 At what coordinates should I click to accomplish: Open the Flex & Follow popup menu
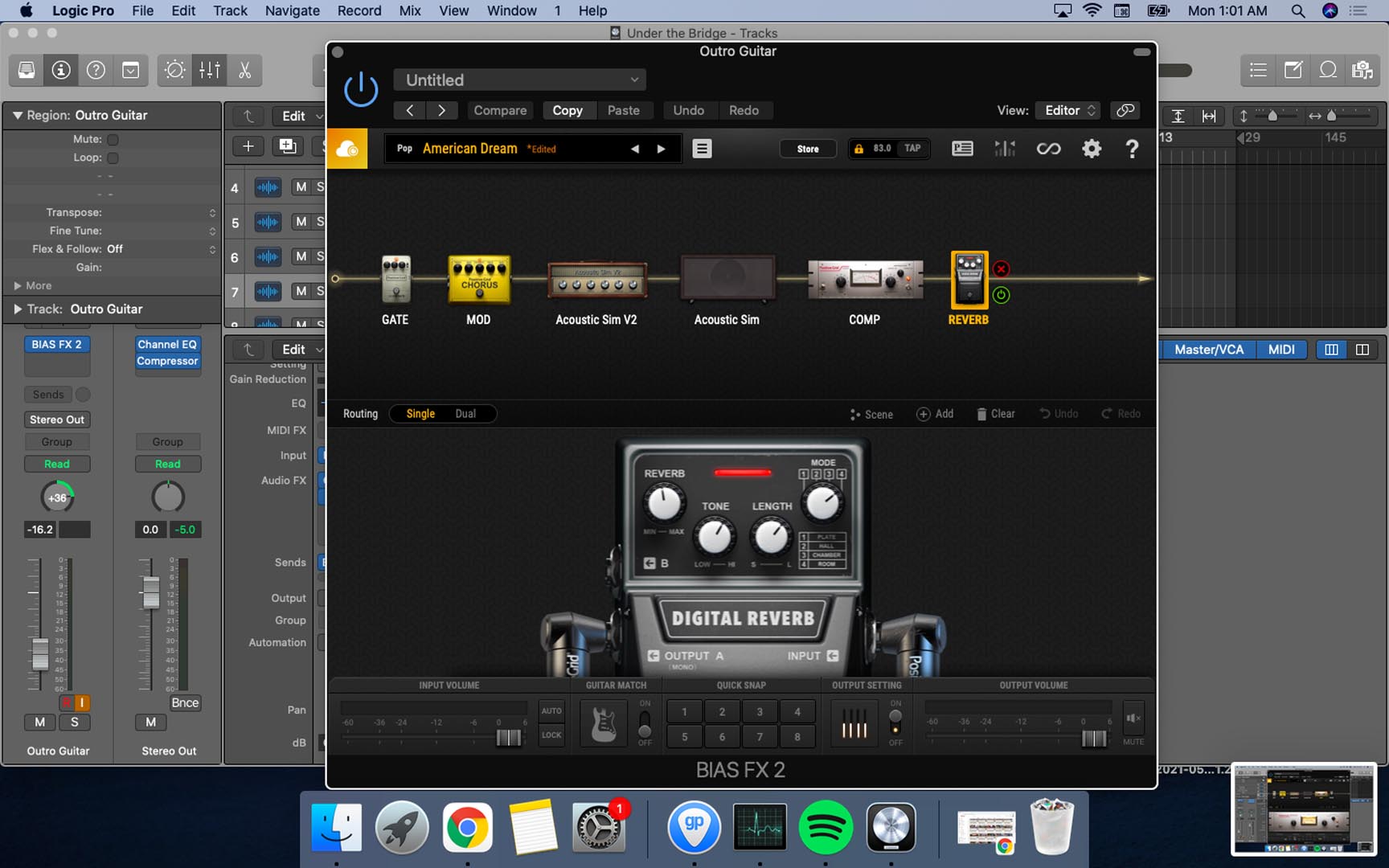(x=212, y=249)
